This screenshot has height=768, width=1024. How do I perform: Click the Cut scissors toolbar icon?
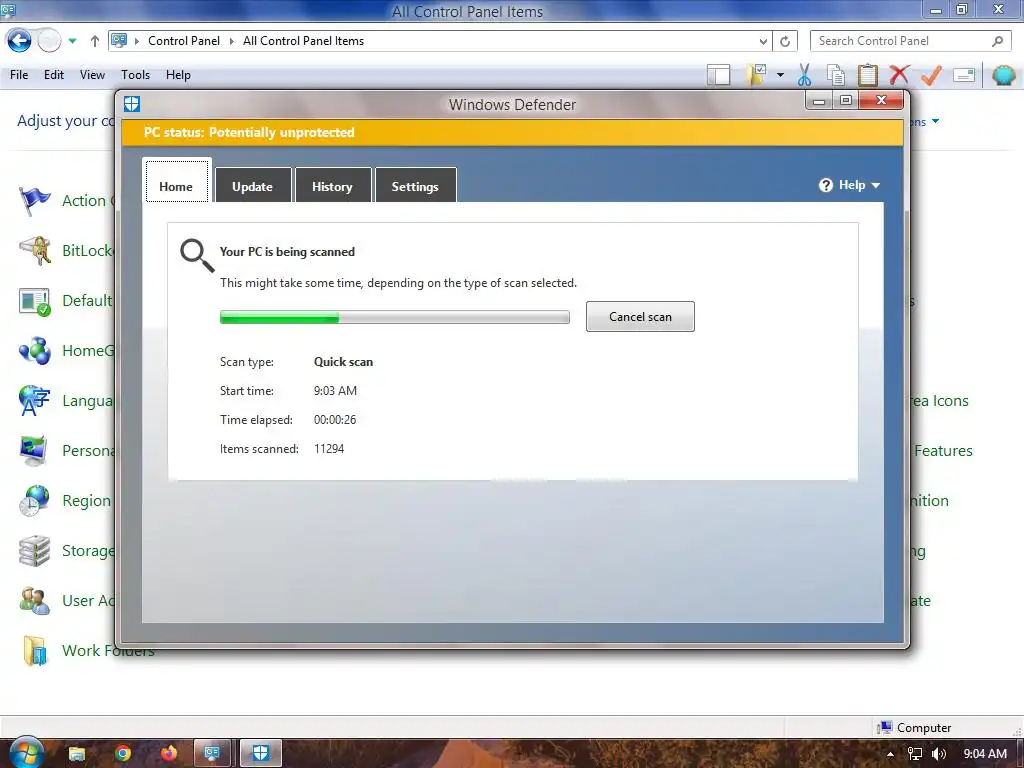click(804, 75)
